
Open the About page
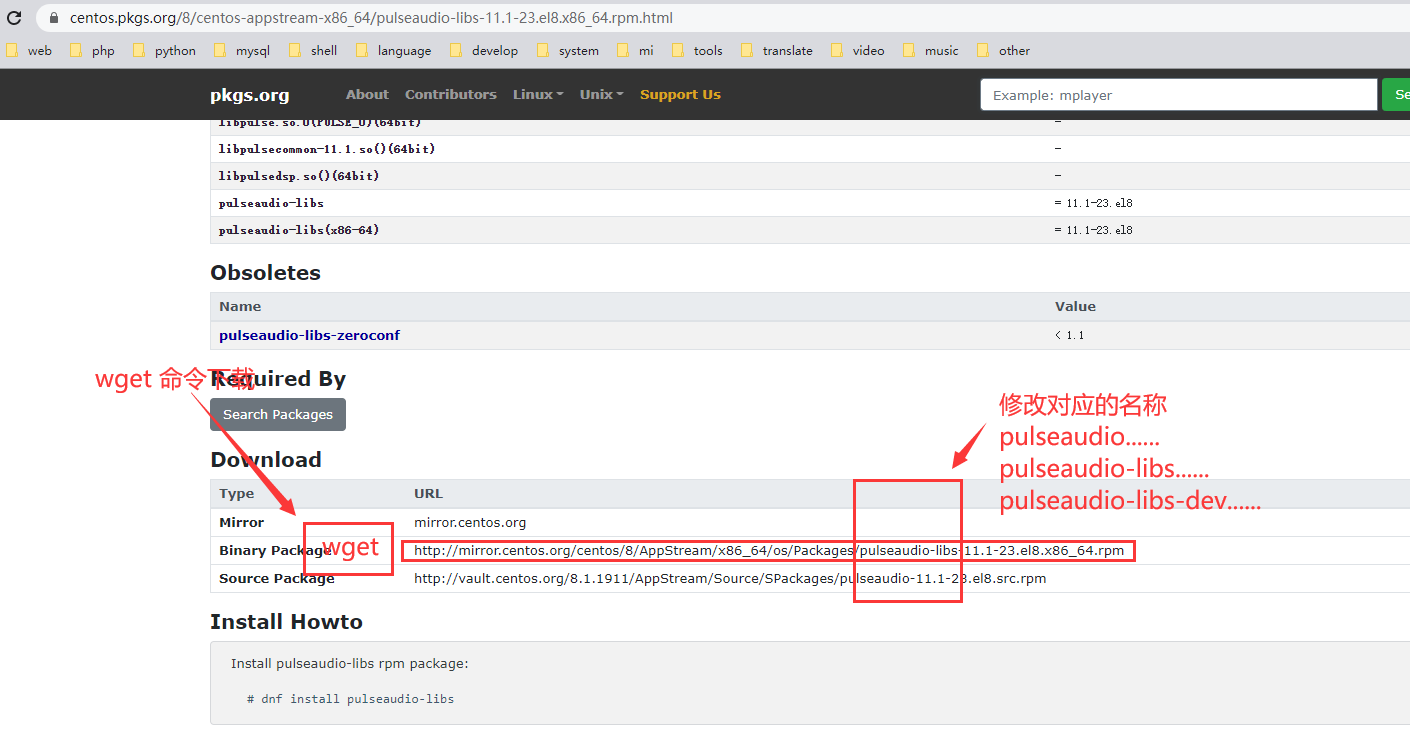pos(367,94)
